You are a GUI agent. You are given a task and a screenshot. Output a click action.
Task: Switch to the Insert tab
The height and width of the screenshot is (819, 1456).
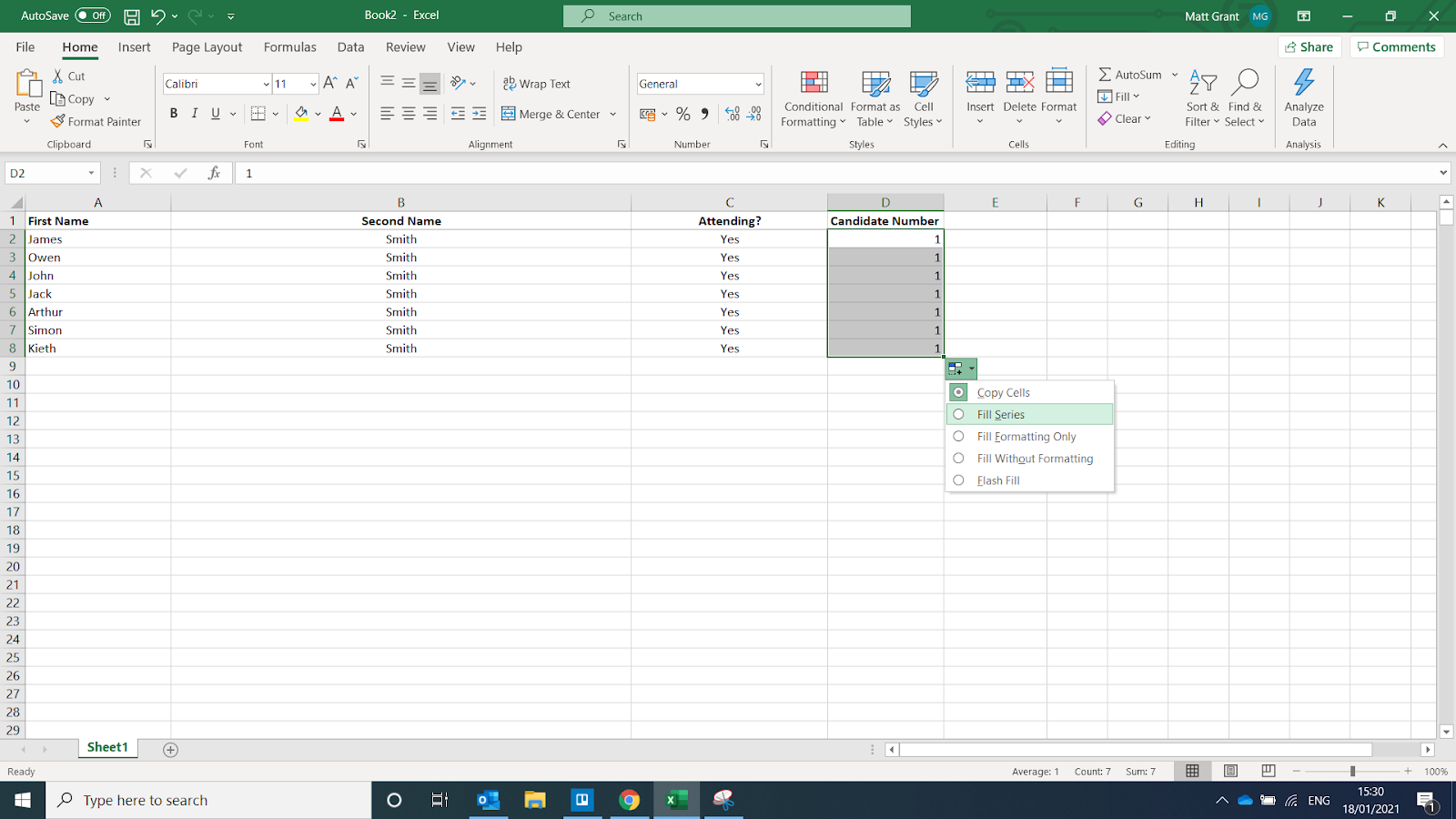[x=135, y=47]
